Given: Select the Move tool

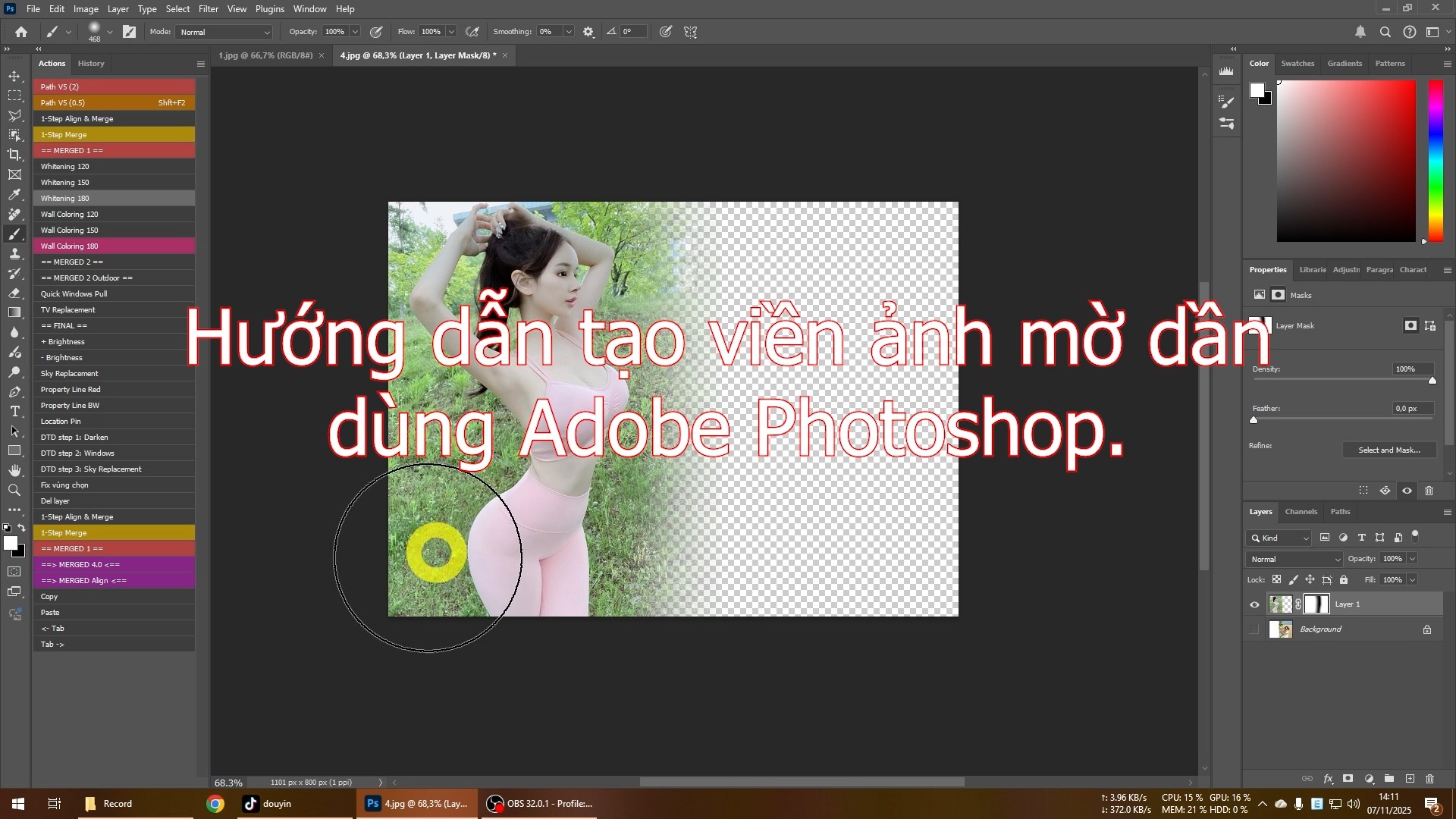Looking at the screenshot, I should tap(14, 76).
